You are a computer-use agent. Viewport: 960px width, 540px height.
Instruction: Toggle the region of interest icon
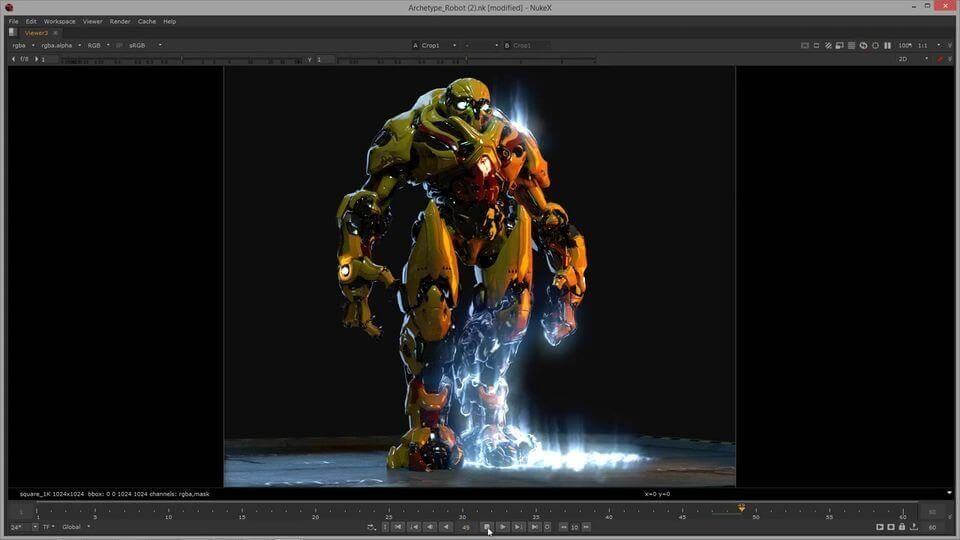(x=817, y=45)
